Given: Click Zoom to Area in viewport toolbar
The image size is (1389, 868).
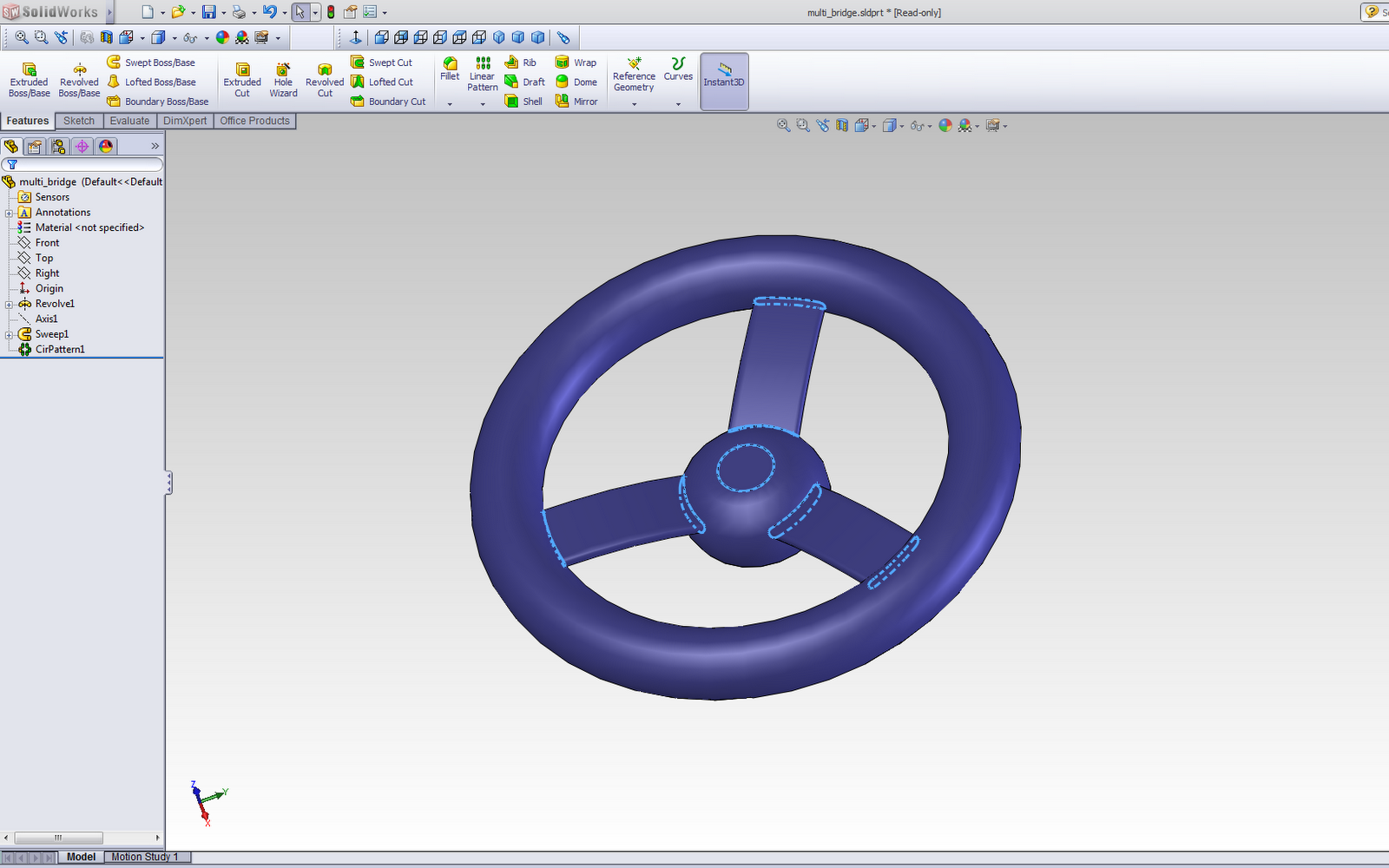Looking at the screenshot, I should pyautogui.click(x=803, y=126).
